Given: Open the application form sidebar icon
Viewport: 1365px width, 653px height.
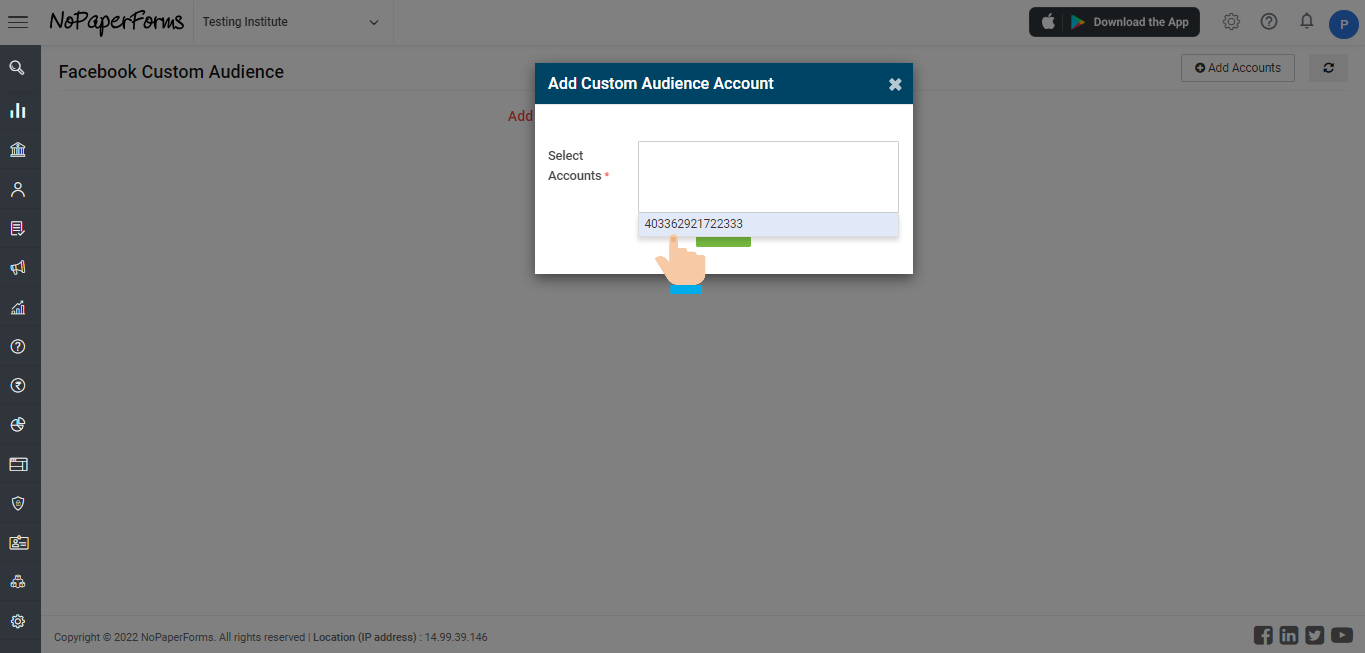Looking at the screenshot, I should [x=17, y=229].
